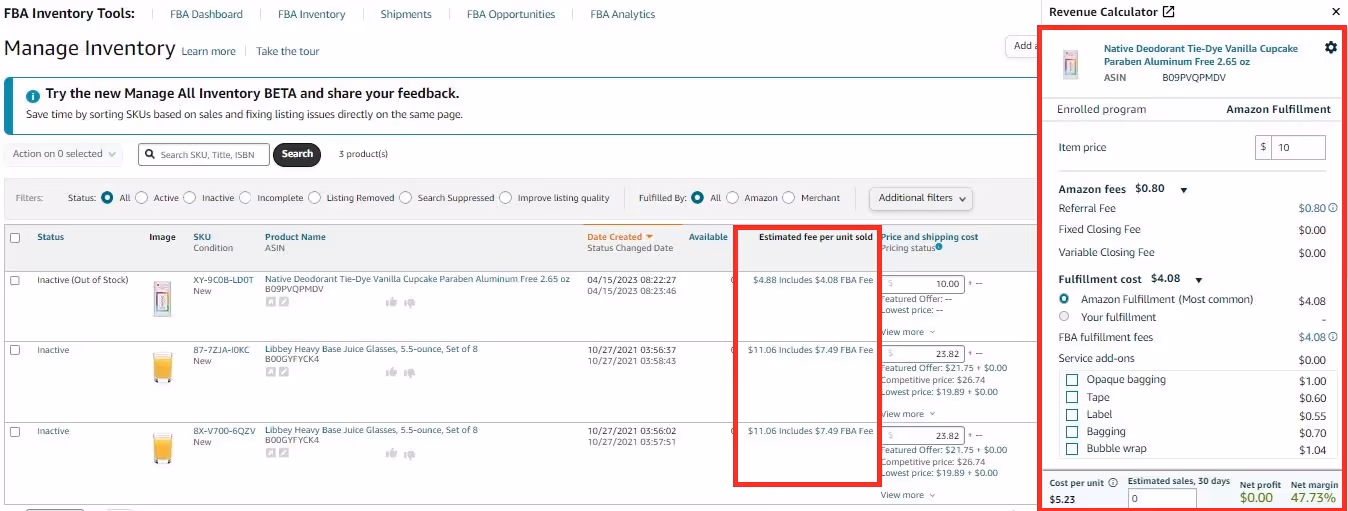Open FBA Dashboard tab

click(x=204, y=14)
